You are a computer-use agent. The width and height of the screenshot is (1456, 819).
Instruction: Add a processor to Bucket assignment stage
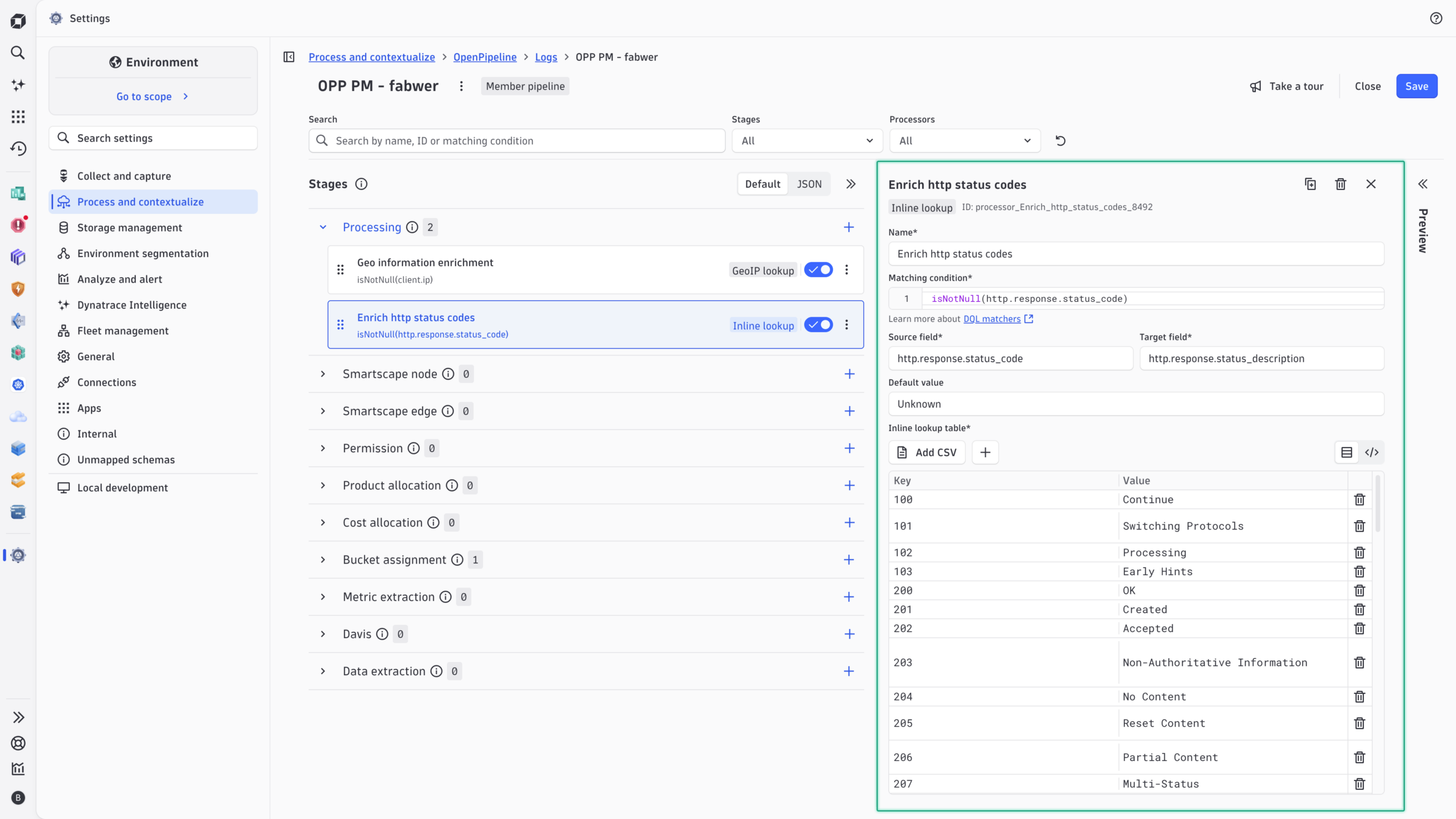[x=849, y=560]
